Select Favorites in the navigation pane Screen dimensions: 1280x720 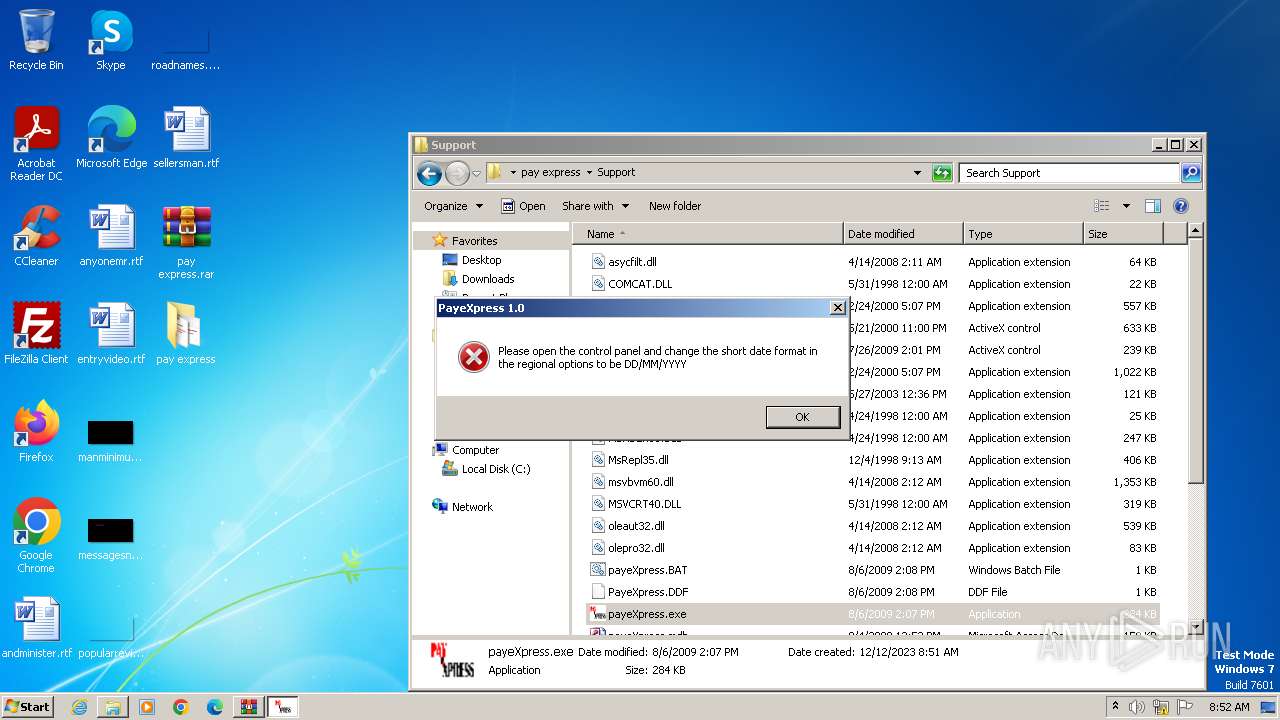coord(474,241)
